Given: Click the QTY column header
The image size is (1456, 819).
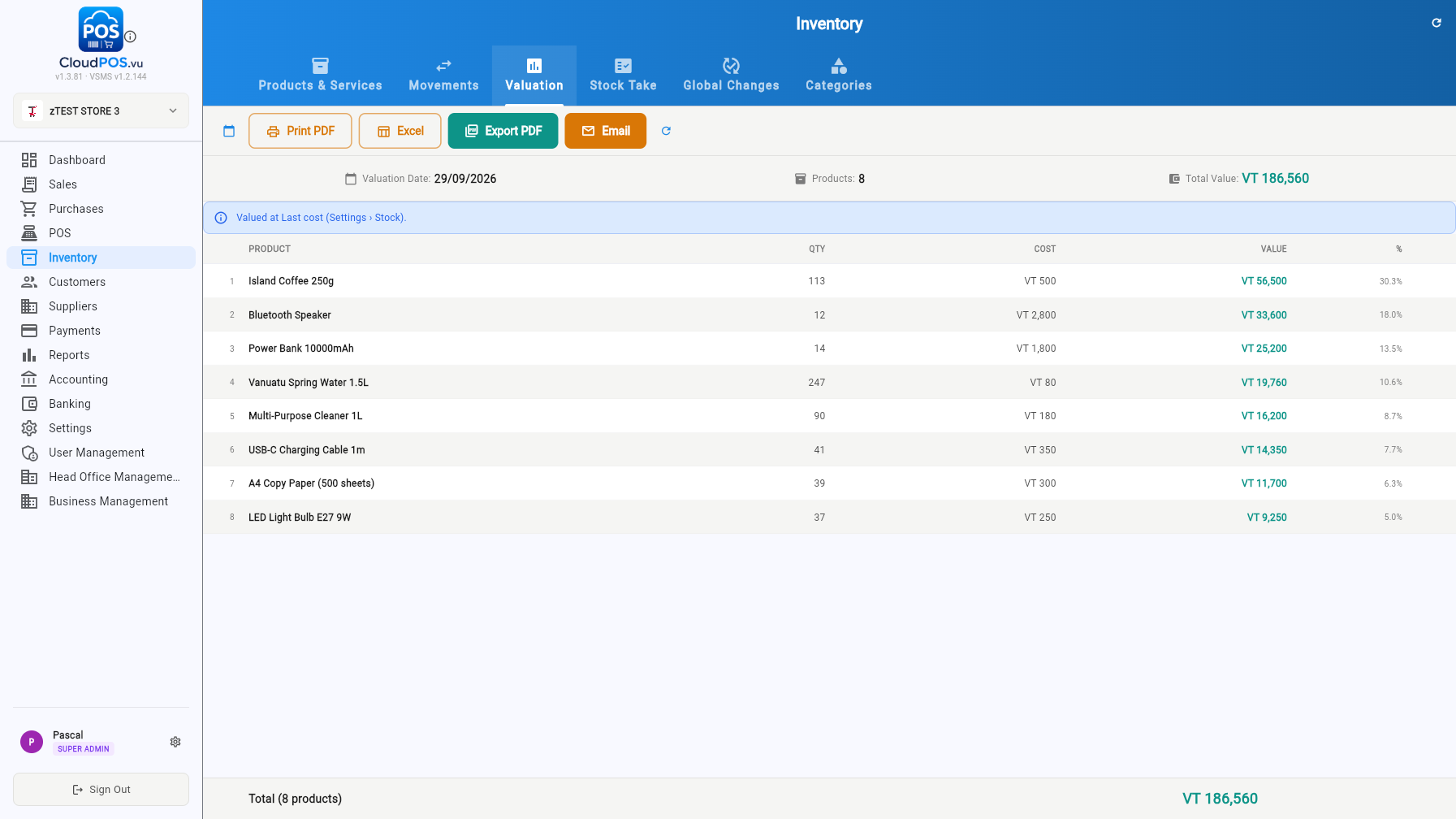Looking at the screenshot, I should click(817, 249).
